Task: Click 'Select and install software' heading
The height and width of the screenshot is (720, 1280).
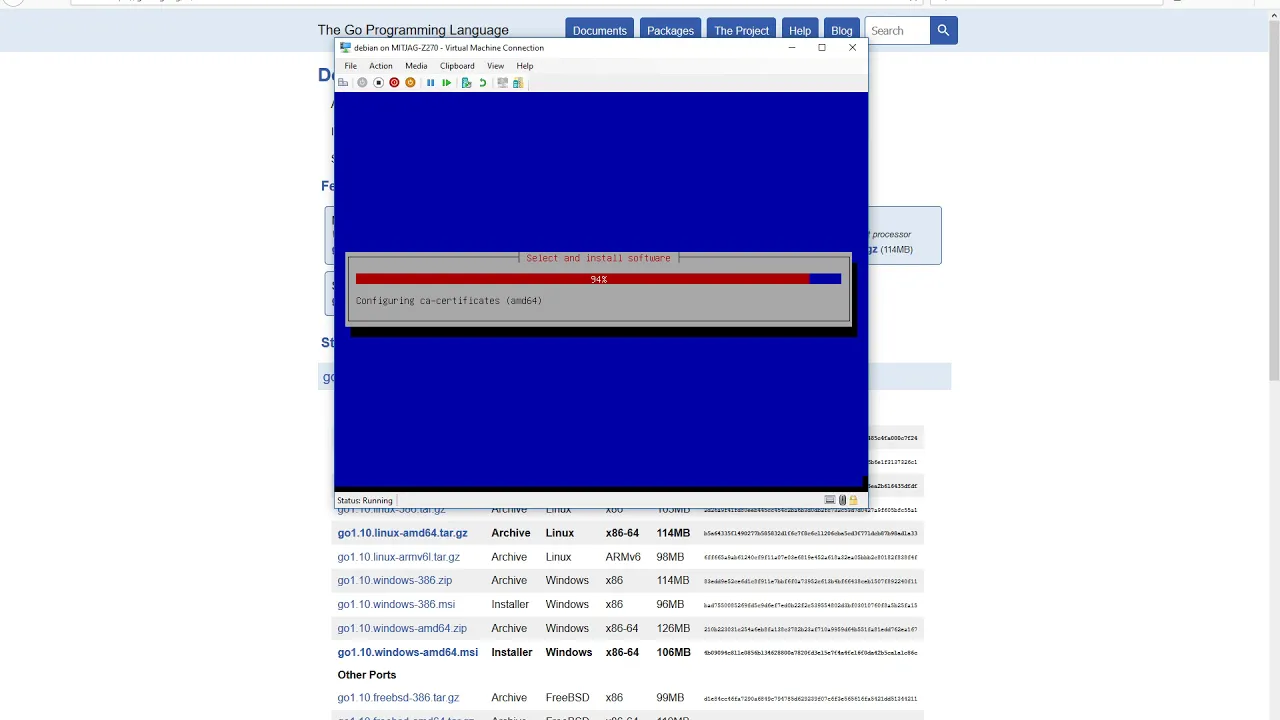Action: [598, 258]
